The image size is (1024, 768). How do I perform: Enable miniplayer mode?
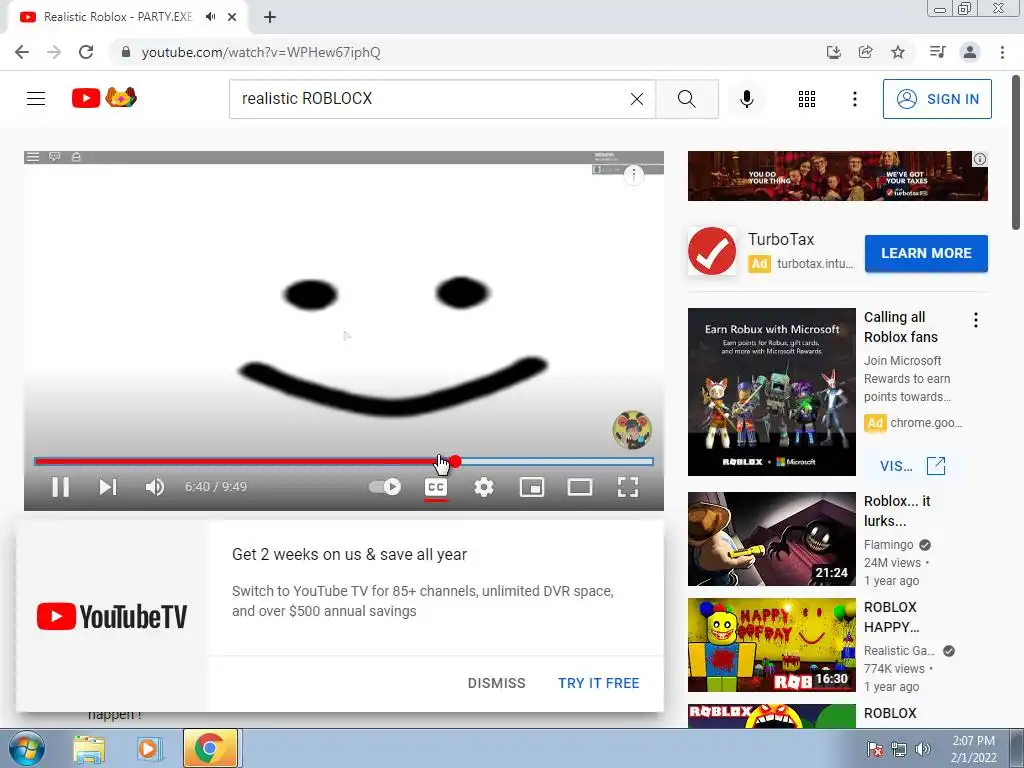pyautogui.click(x=532, y=487)
